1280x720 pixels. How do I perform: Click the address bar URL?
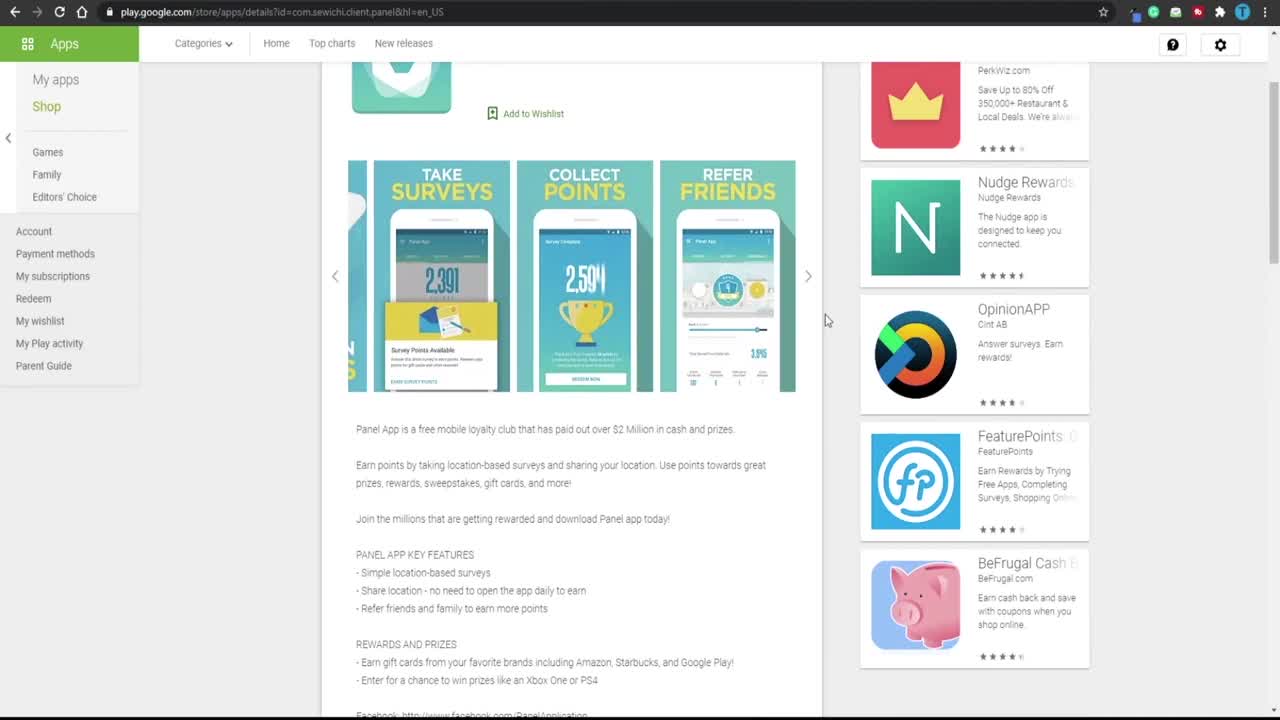[x=282, y=12]
